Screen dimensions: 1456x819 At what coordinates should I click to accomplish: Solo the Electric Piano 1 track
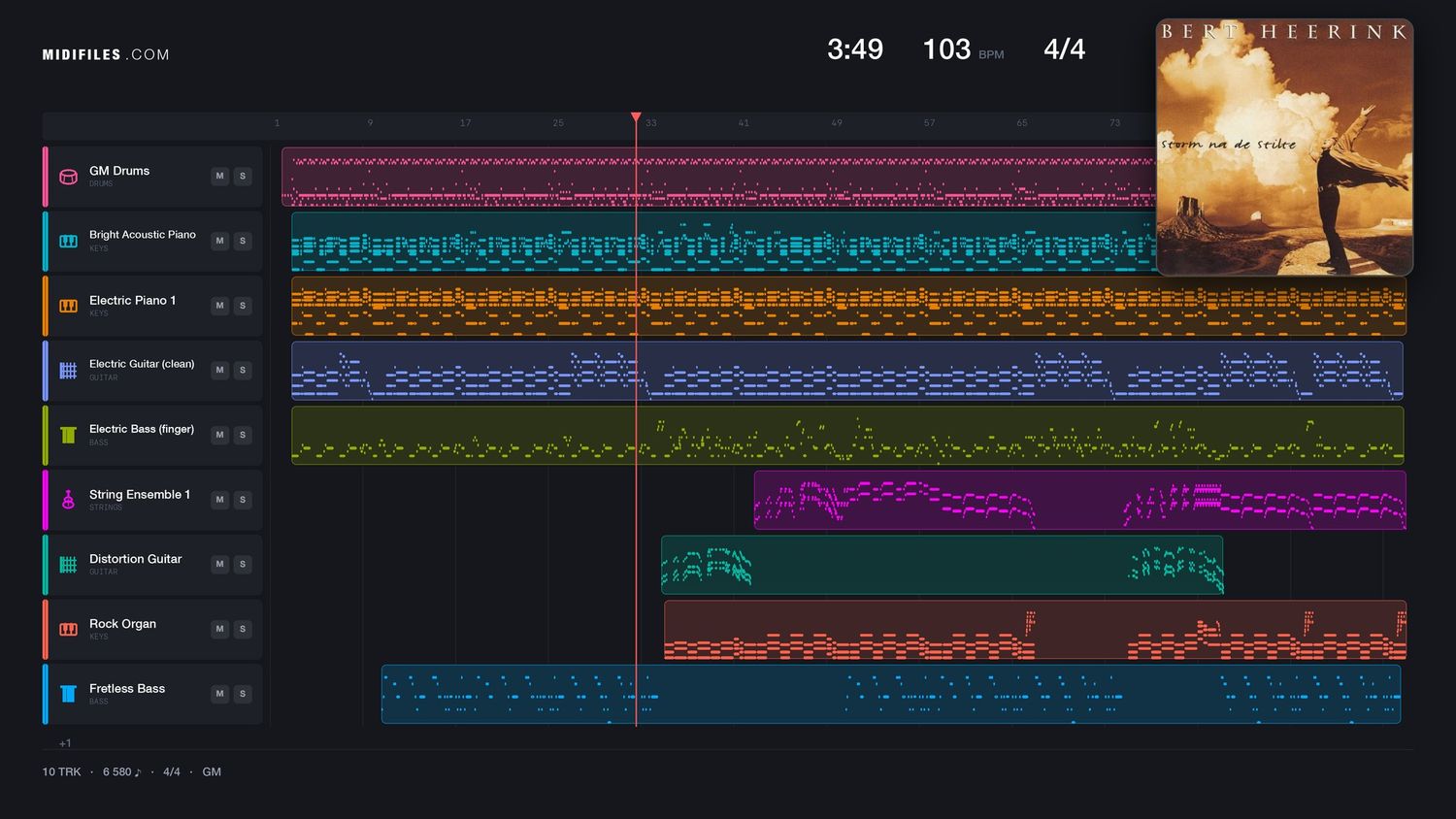click(x=243, y=306)
